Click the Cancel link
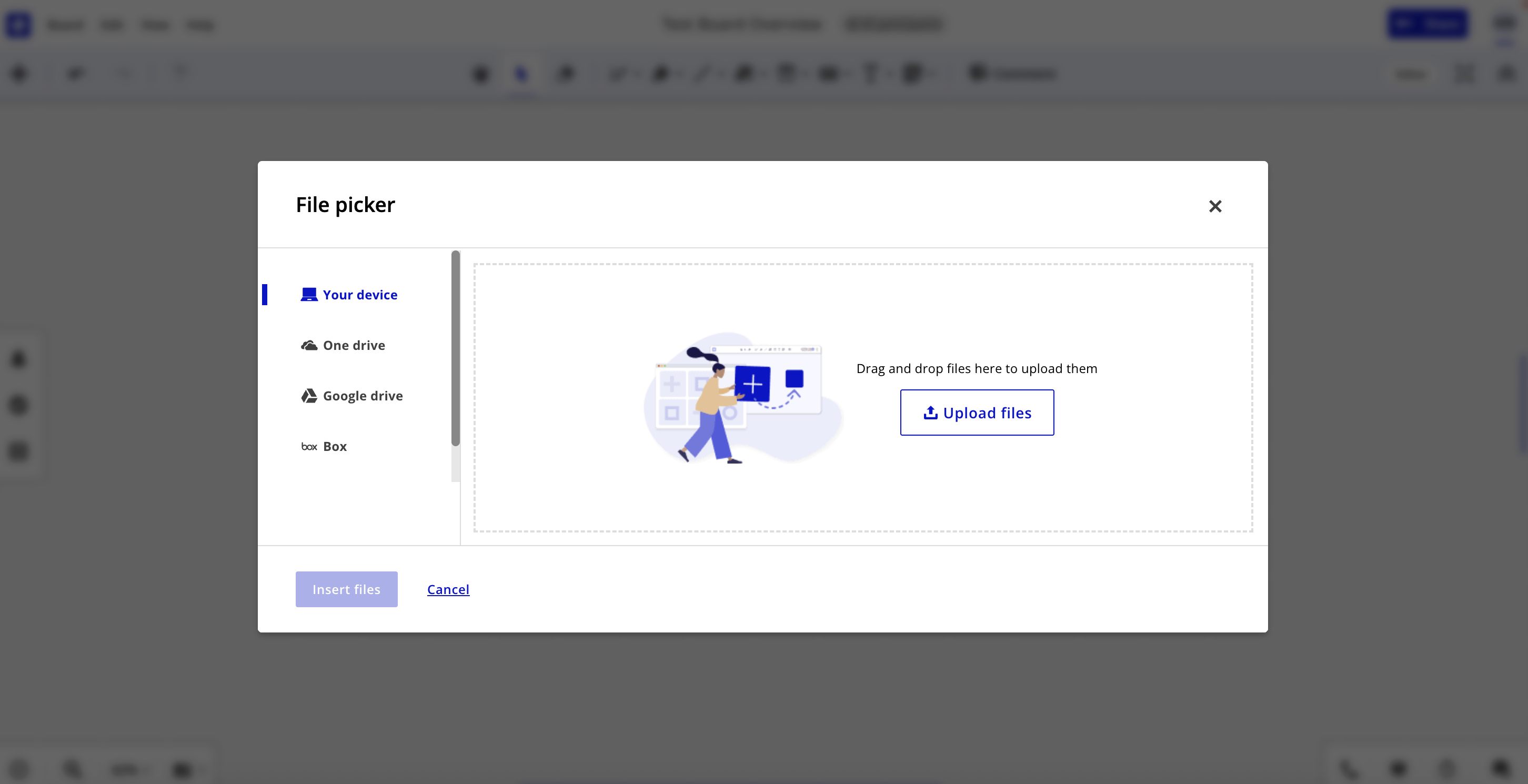 [x=448, y=589]
